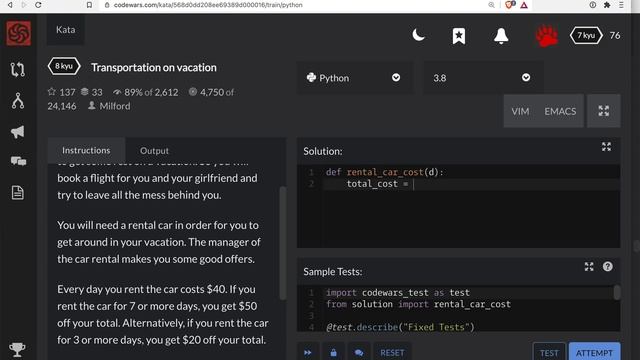The width and height of the screenshot is (640, 360).
Task: Open the red paw profile avatar
Action: coord(546,36)
